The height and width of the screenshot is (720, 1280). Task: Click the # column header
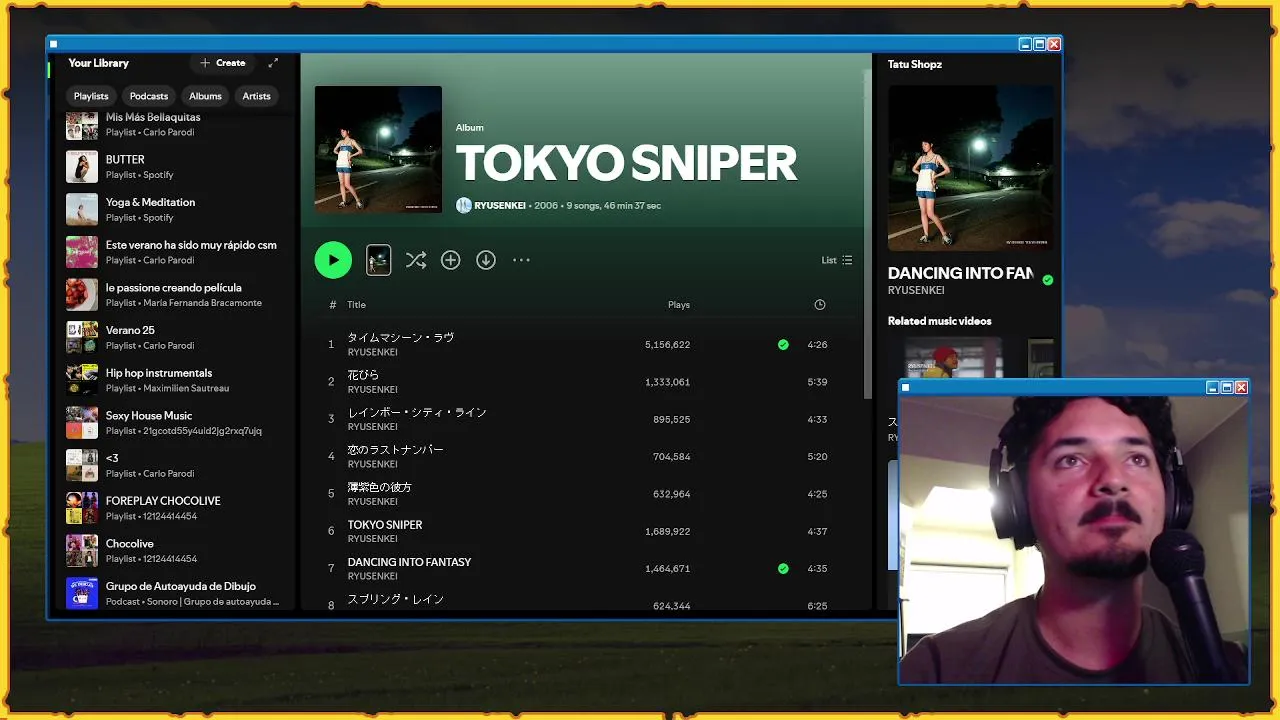[333, 305]
